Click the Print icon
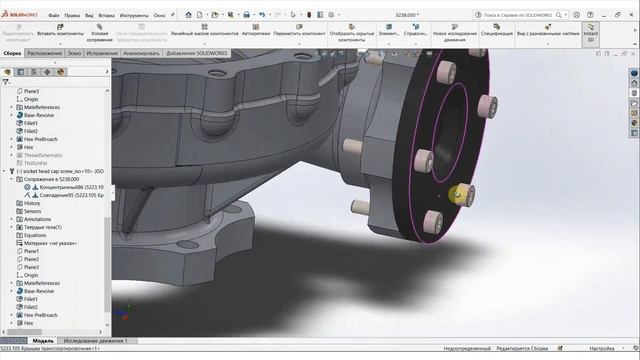Viewport: 640px width, 360px height. (x=247, y=15)
